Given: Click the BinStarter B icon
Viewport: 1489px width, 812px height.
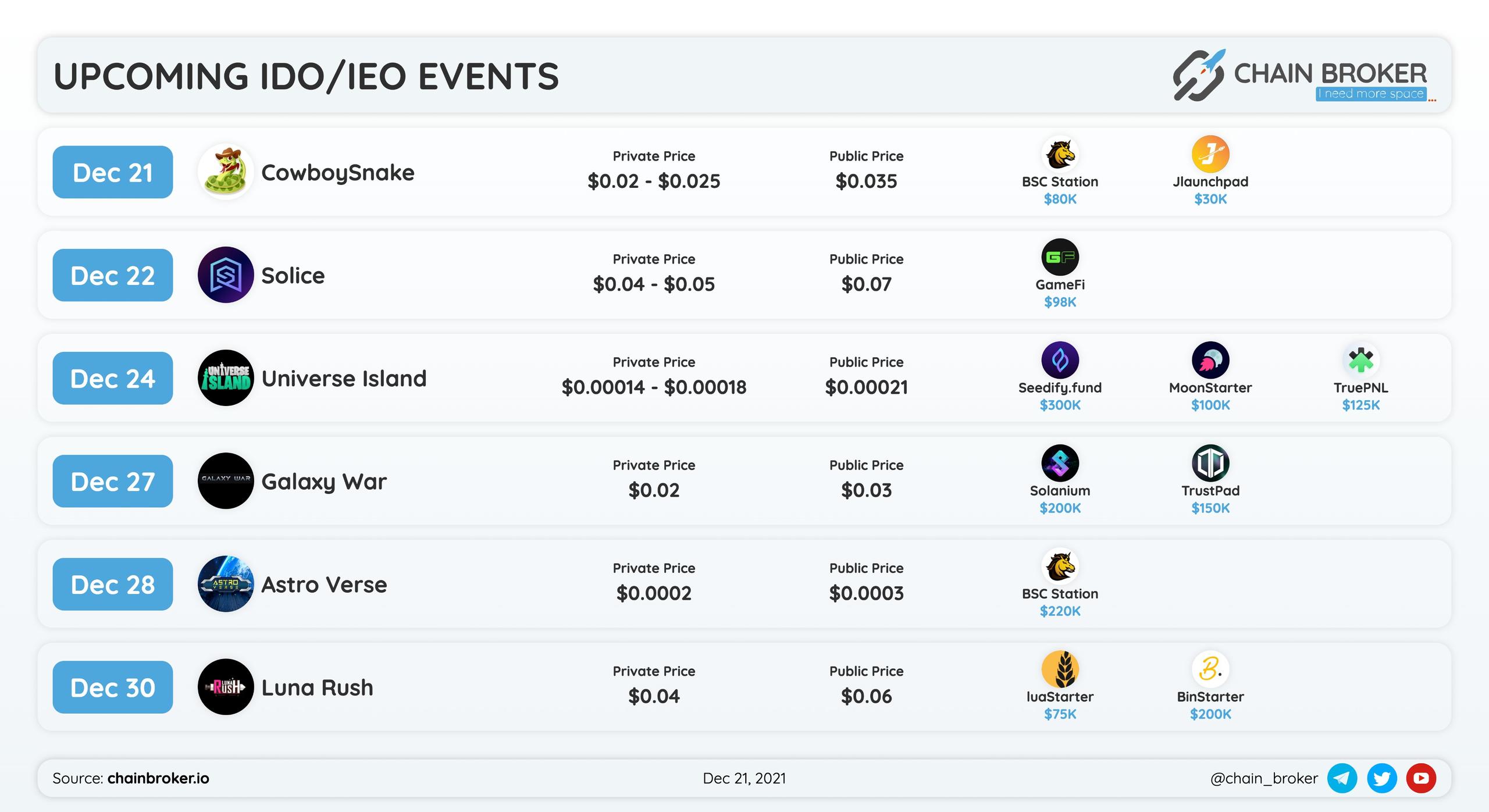Looking at the screenshot, I should pyautogui.click(x=1210, y=669).
